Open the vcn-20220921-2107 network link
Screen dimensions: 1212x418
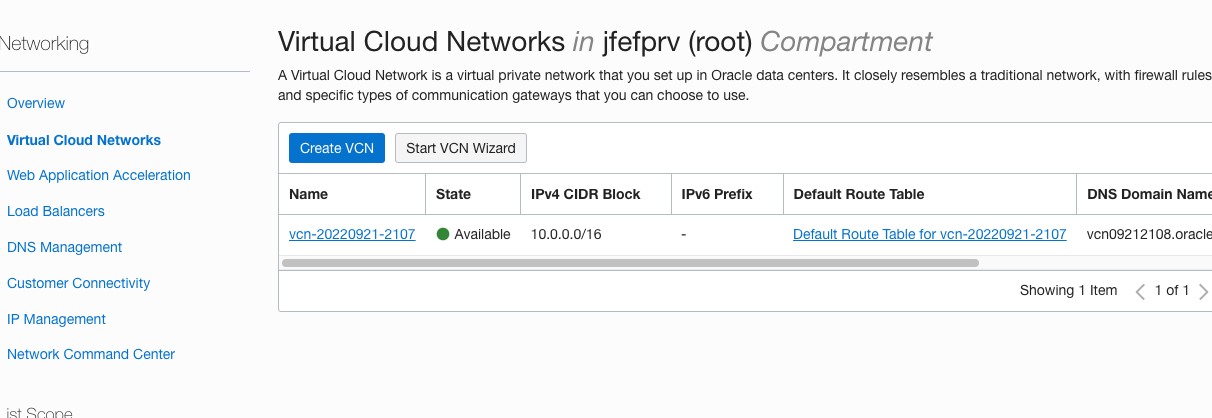click(352, 234)
